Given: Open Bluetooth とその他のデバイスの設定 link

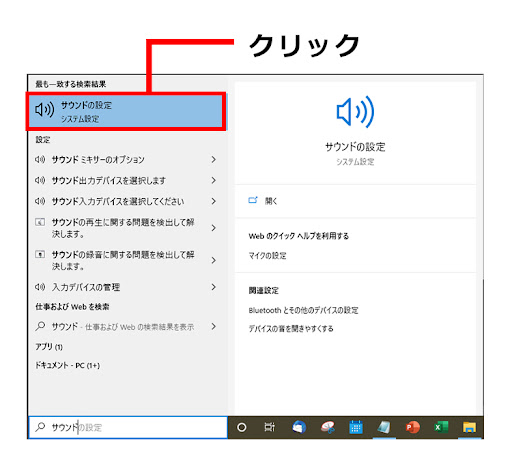Looking at the screenshot, I should point(303,310).
